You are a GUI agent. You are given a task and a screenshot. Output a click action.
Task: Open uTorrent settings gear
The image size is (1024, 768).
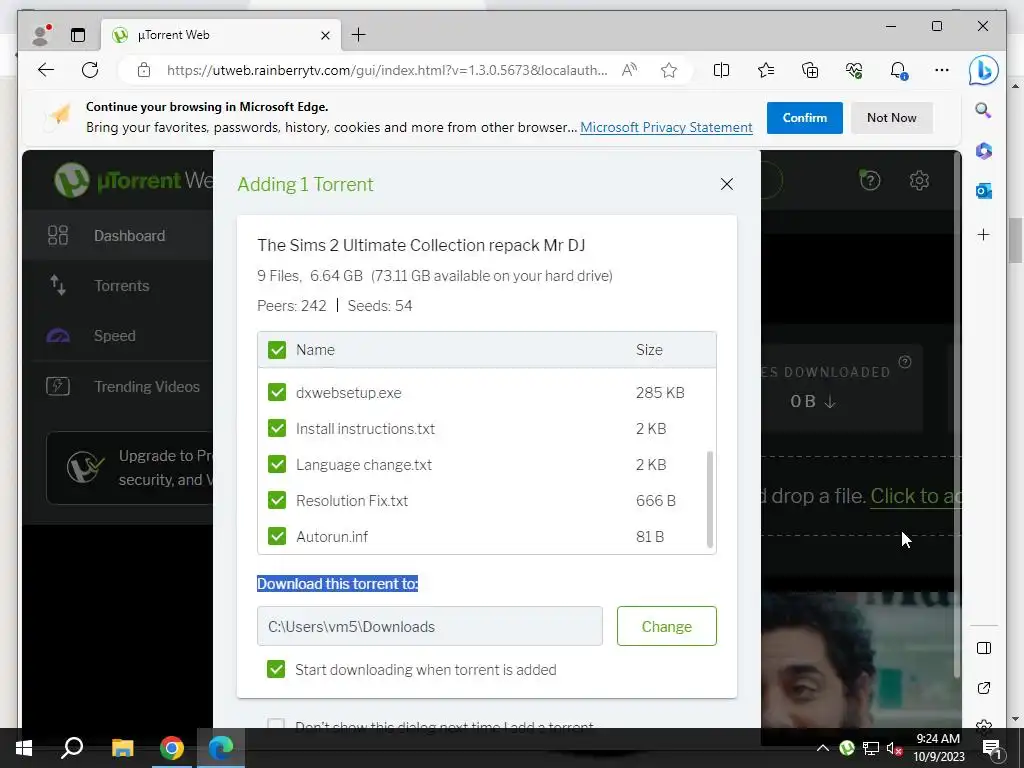click(x=919, y=180)
